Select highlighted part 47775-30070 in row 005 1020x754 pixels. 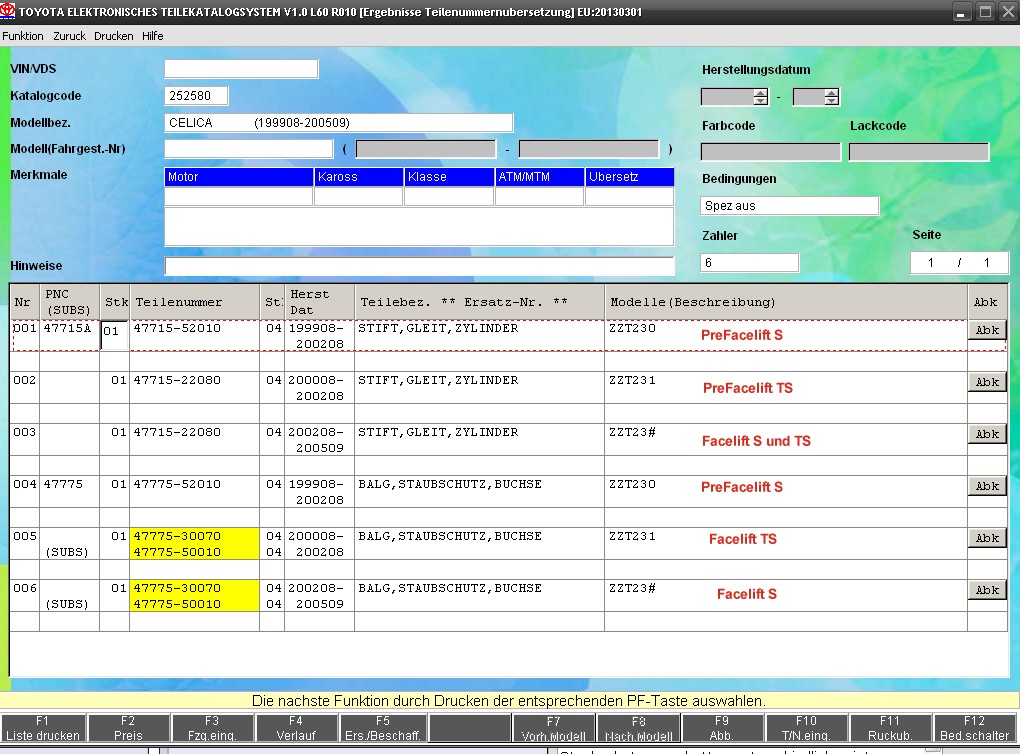[177, 536]
